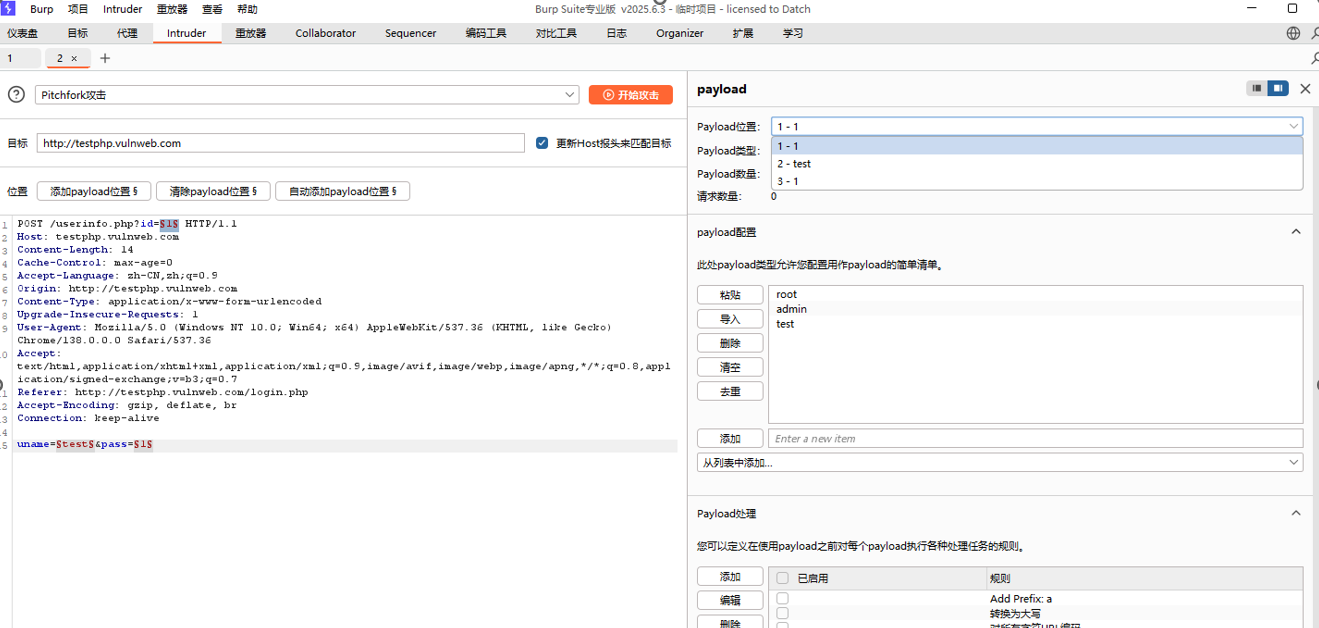Open the Intruder menu in menu bar
This screenshot has width=1319, height=628.
coord(123,9)
